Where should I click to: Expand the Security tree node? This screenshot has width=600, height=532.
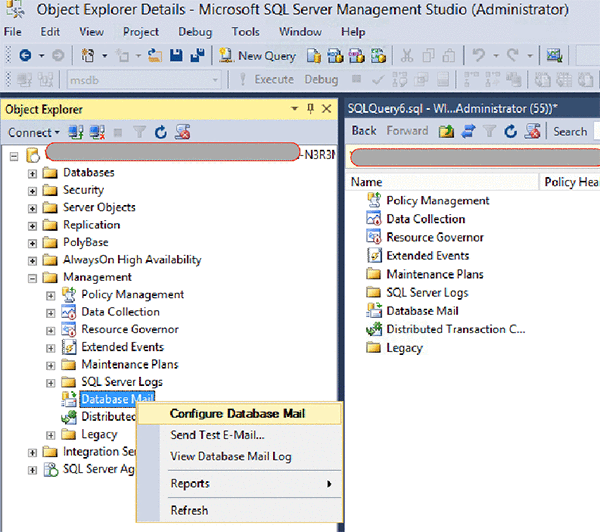tap(33, 191)
